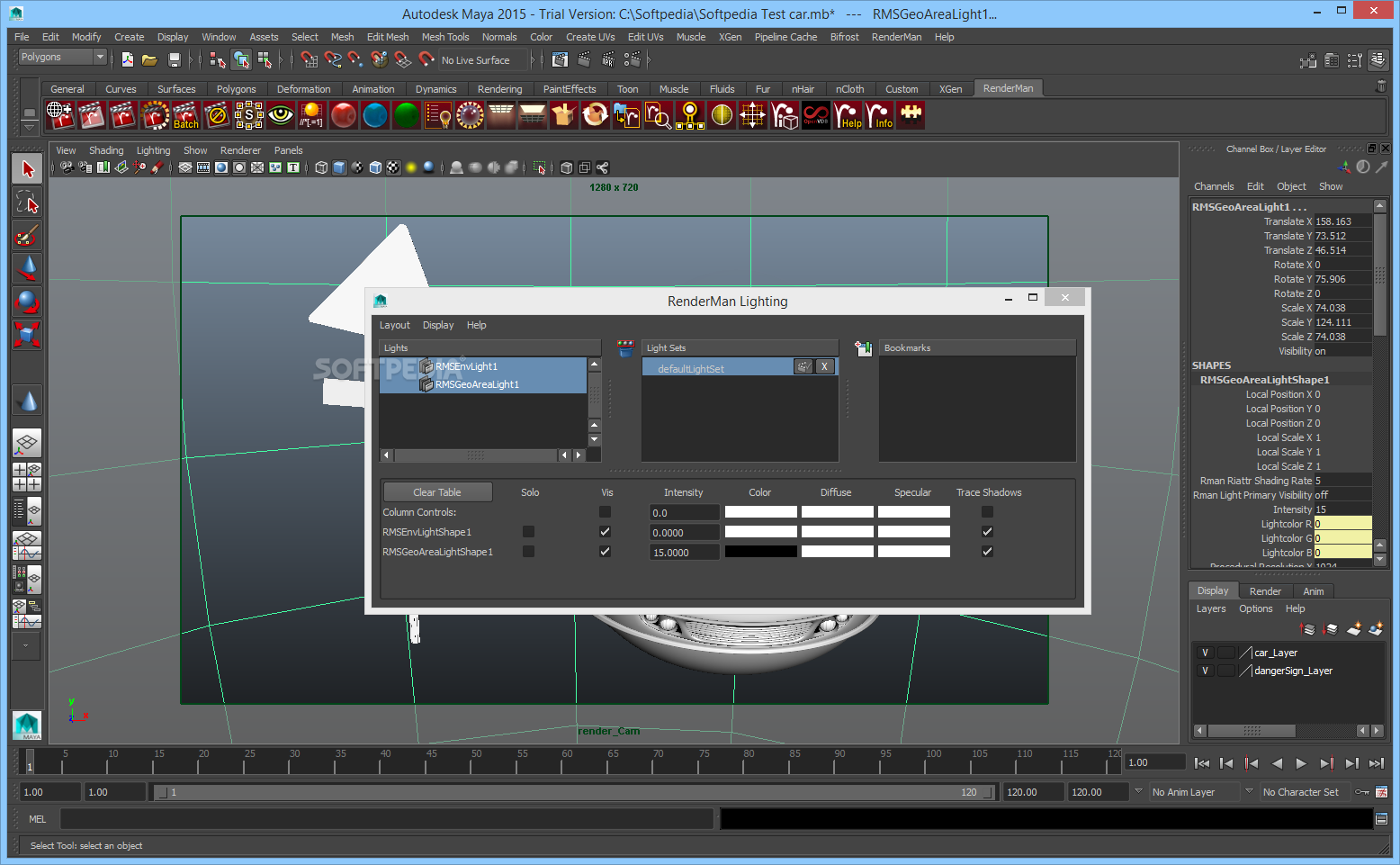
Task: Click black Color swatch for RMSGeoAreaLightShape1
Action: [x=761, y=552]
